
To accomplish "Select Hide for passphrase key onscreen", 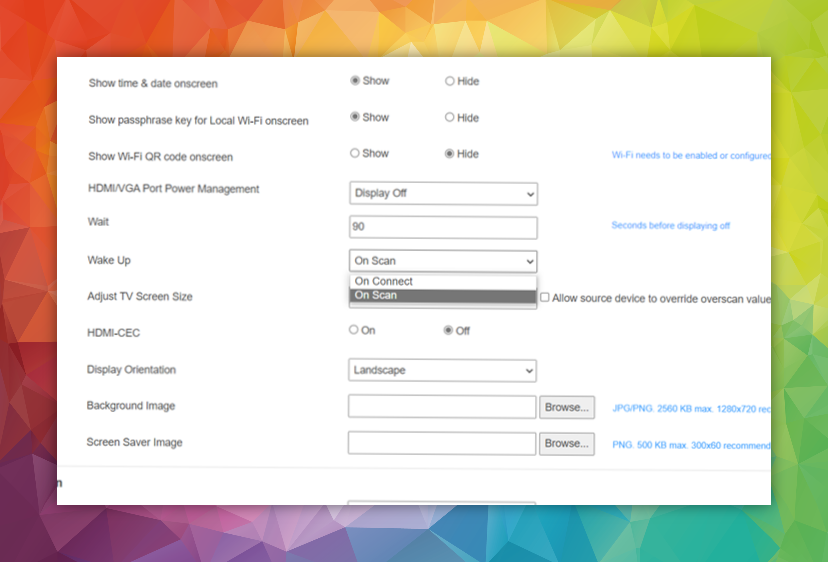I will 449,117.
